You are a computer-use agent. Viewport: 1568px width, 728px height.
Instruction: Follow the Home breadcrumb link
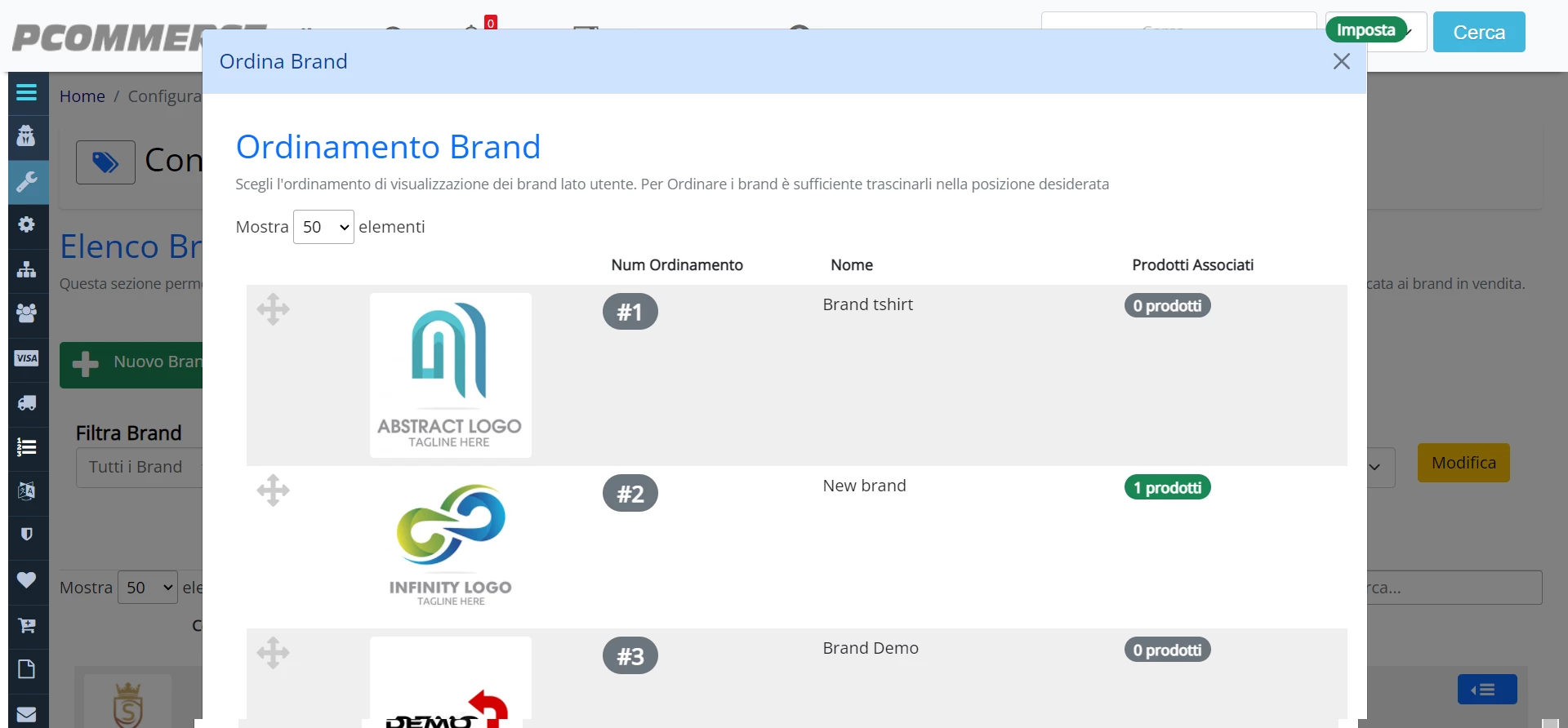coord(82,96)
